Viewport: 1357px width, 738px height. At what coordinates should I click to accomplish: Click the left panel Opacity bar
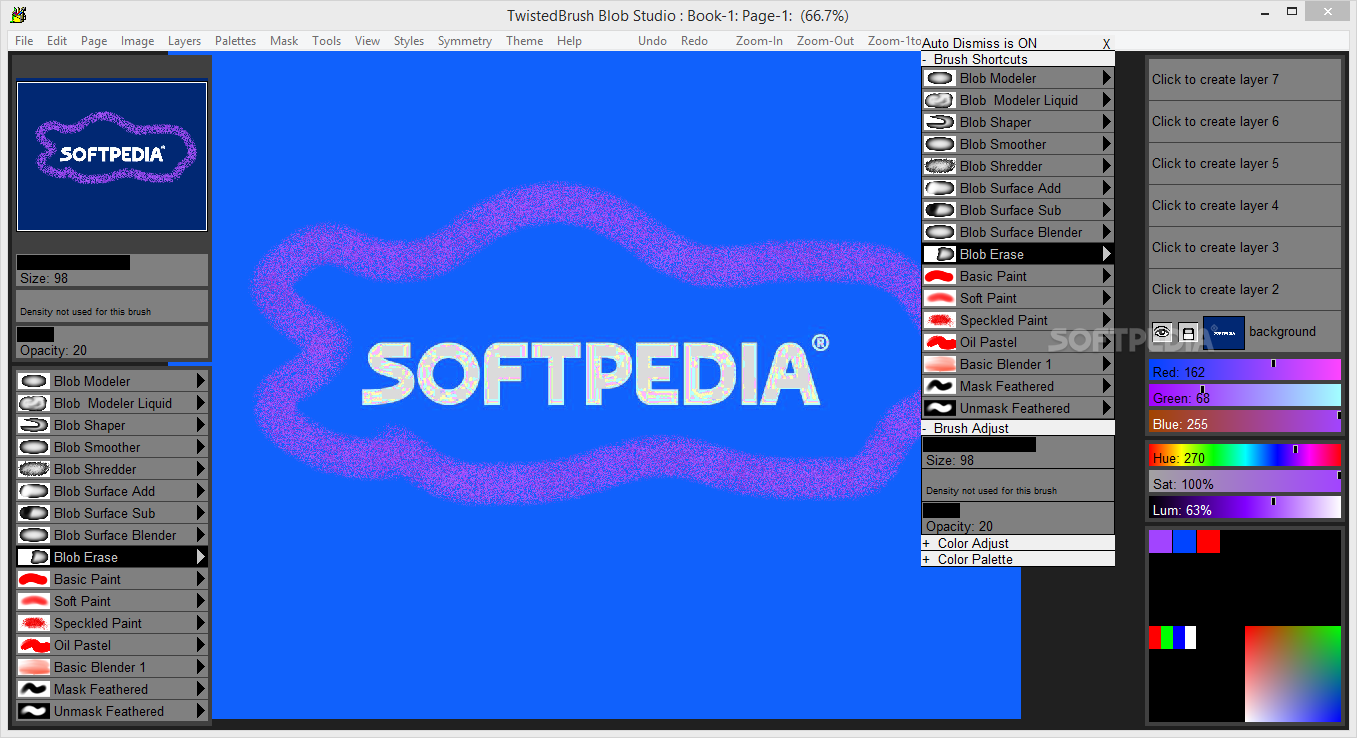[x=112, y=342]
